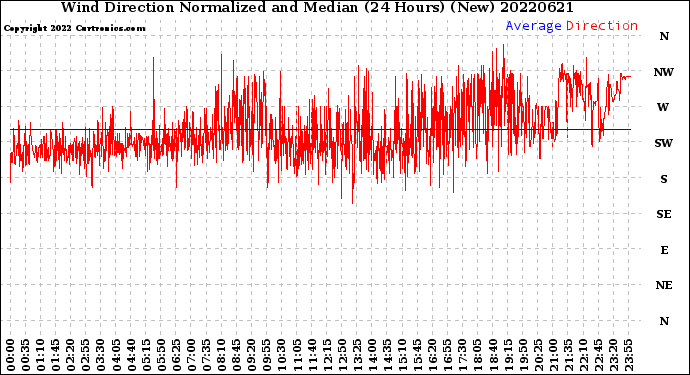Click the 19:50 time label
Screen dimensions: 690x375
coord(523,356)
